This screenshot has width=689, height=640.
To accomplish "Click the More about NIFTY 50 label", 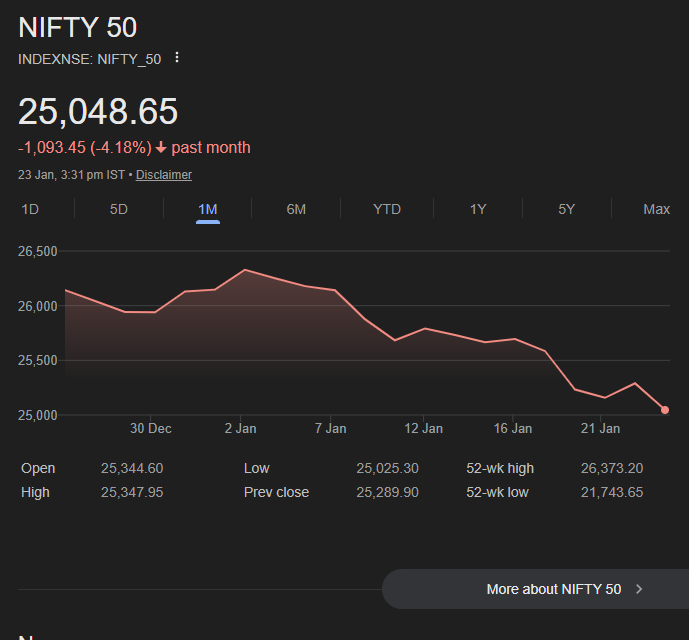I will point(553,589).
